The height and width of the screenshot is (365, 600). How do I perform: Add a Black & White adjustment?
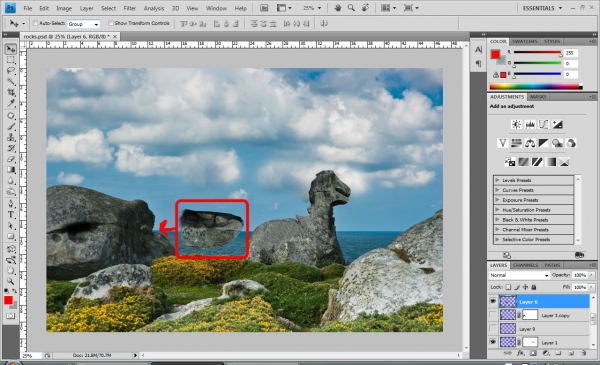coord(543,143)
